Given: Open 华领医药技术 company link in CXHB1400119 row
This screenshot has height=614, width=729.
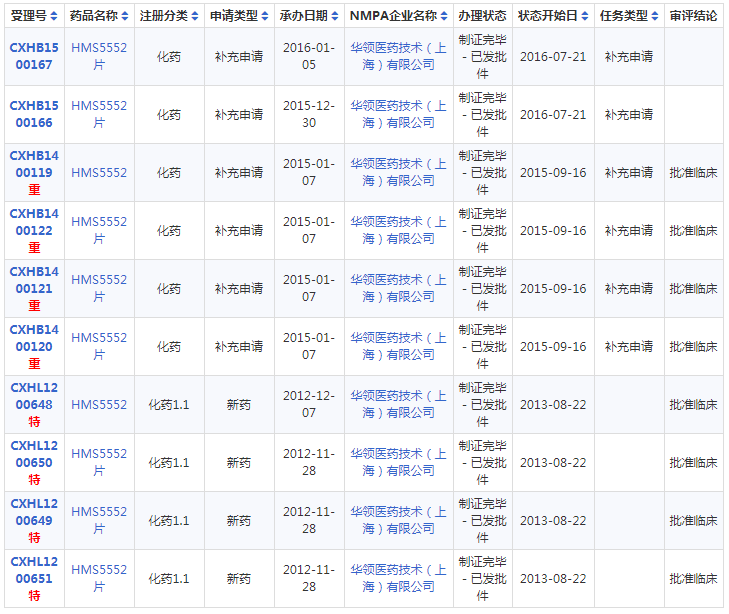Looking at the screenshot, I should pyautogui.click(x=398, y=172).
